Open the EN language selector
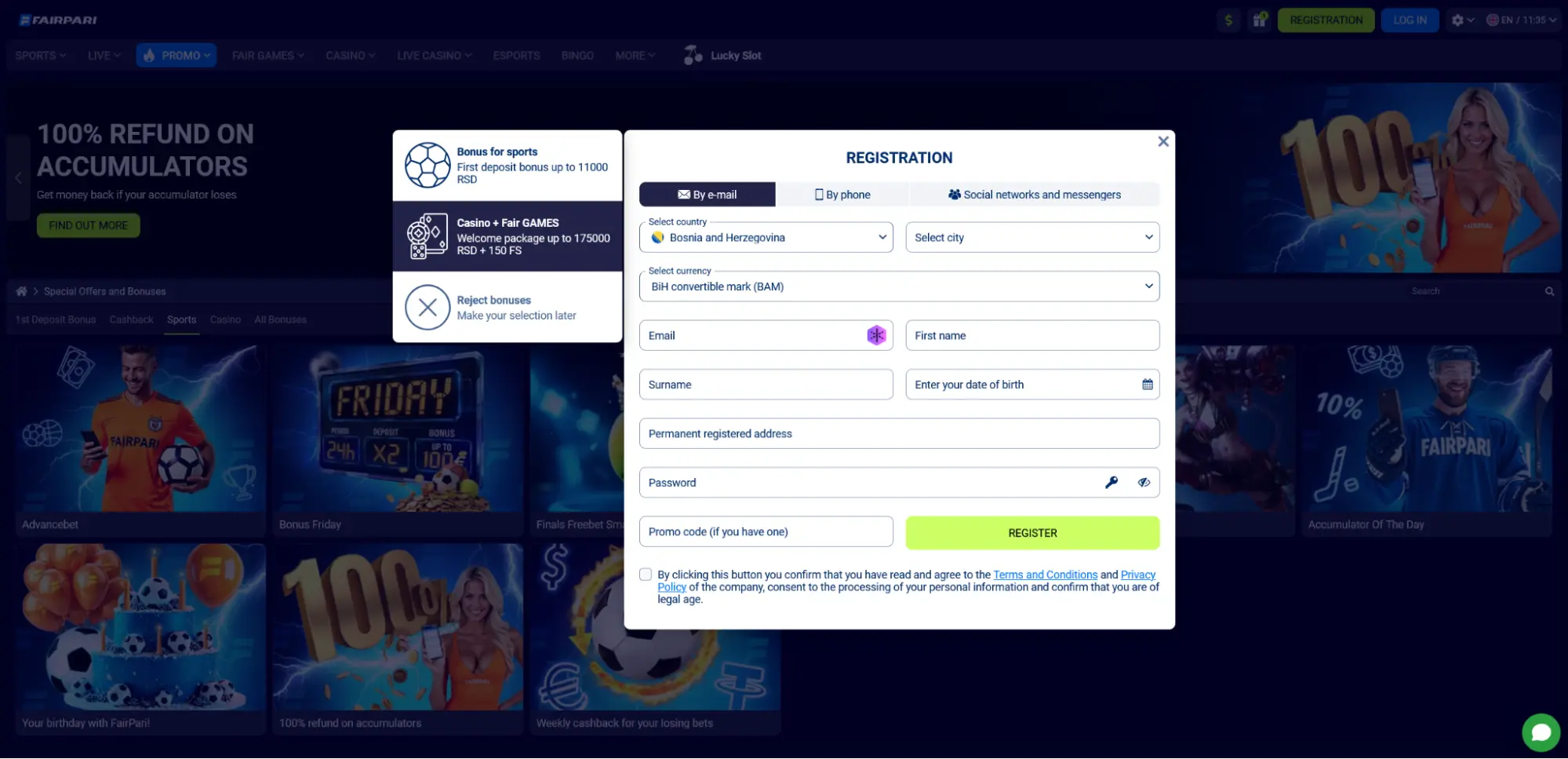Screen dimensions: 1568x759 pos(1521,20)
